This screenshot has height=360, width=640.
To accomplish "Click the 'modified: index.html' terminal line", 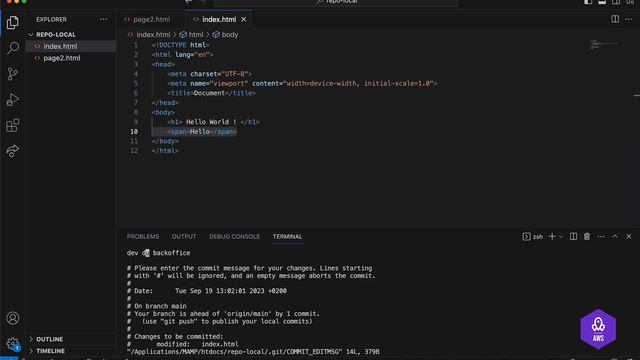I will 182,344.
